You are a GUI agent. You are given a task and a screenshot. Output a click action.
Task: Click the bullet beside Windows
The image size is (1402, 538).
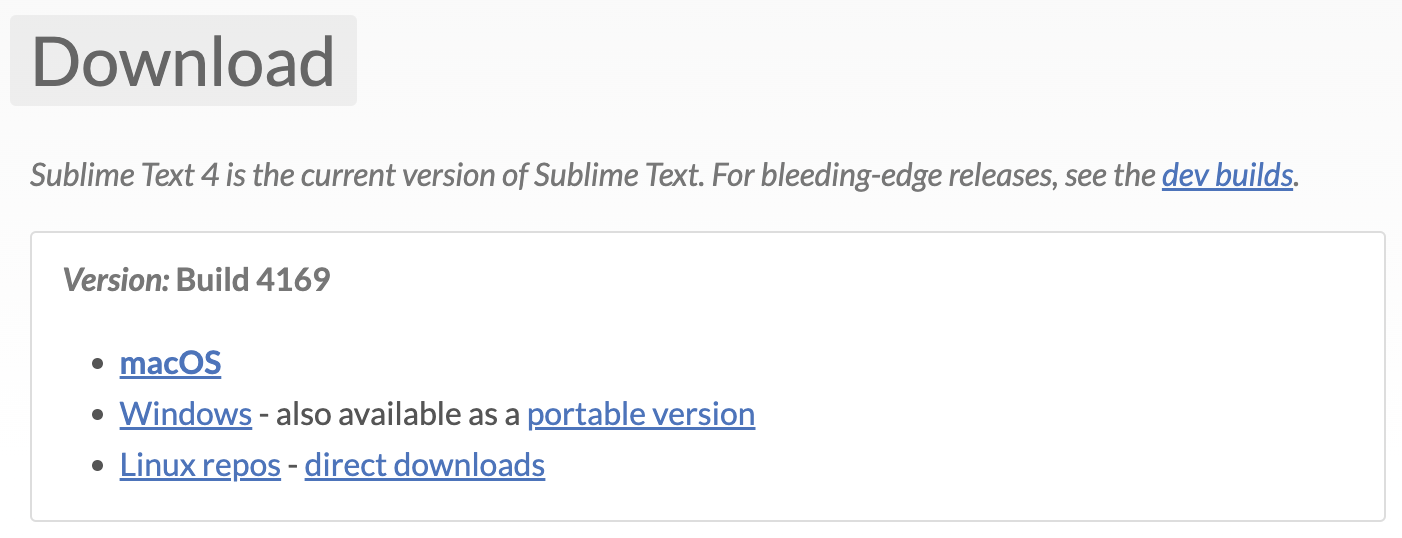98,415
